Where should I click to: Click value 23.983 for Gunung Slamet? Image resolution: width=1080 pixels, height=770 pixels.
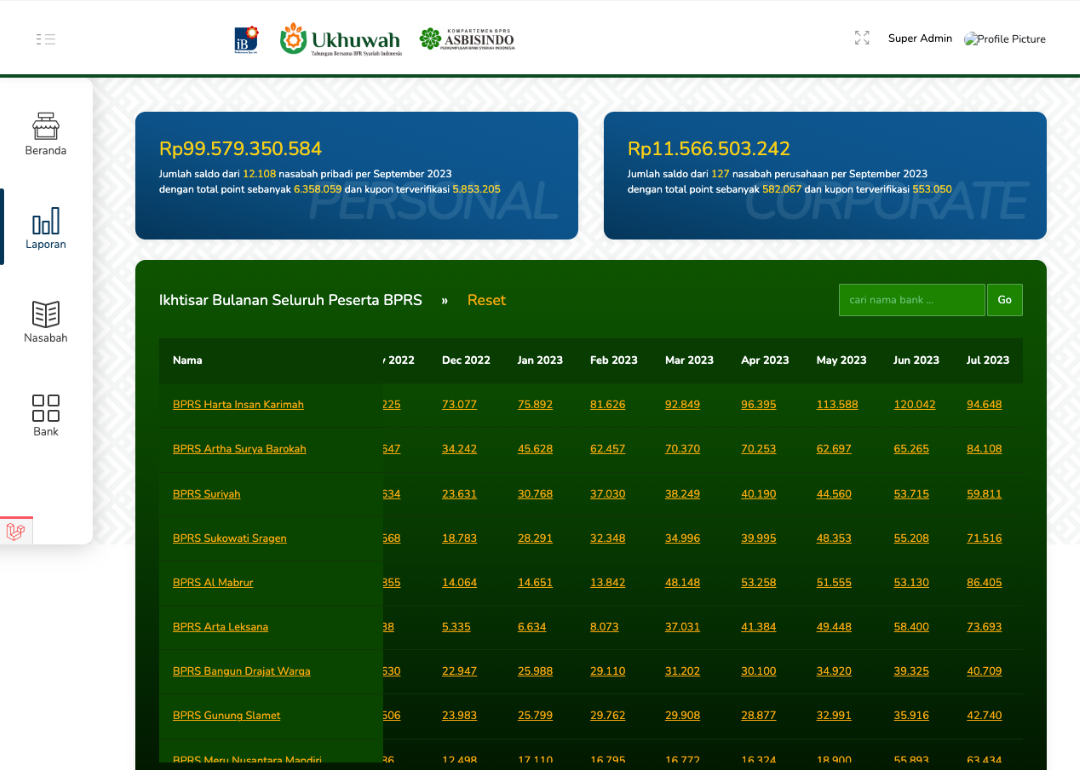pyautogui.click(x=459, y=715)
